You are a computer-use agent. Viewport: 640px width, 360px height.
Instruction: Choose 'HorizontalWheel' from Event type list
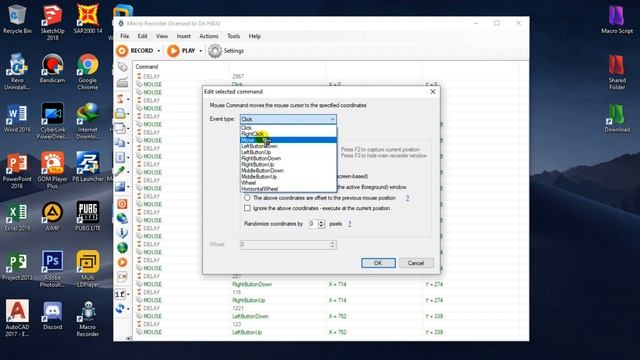[x=288, y=189]
